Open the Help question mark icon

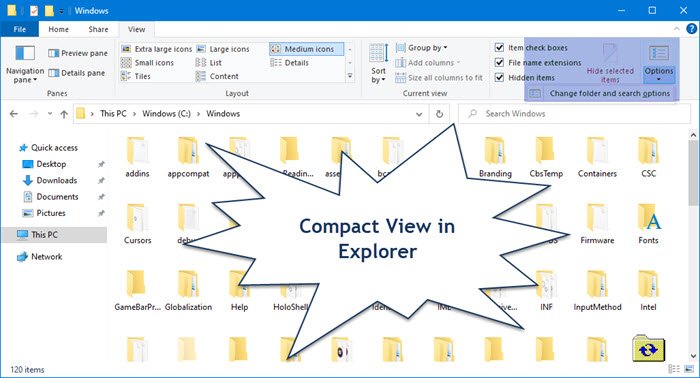coord(692,29)
